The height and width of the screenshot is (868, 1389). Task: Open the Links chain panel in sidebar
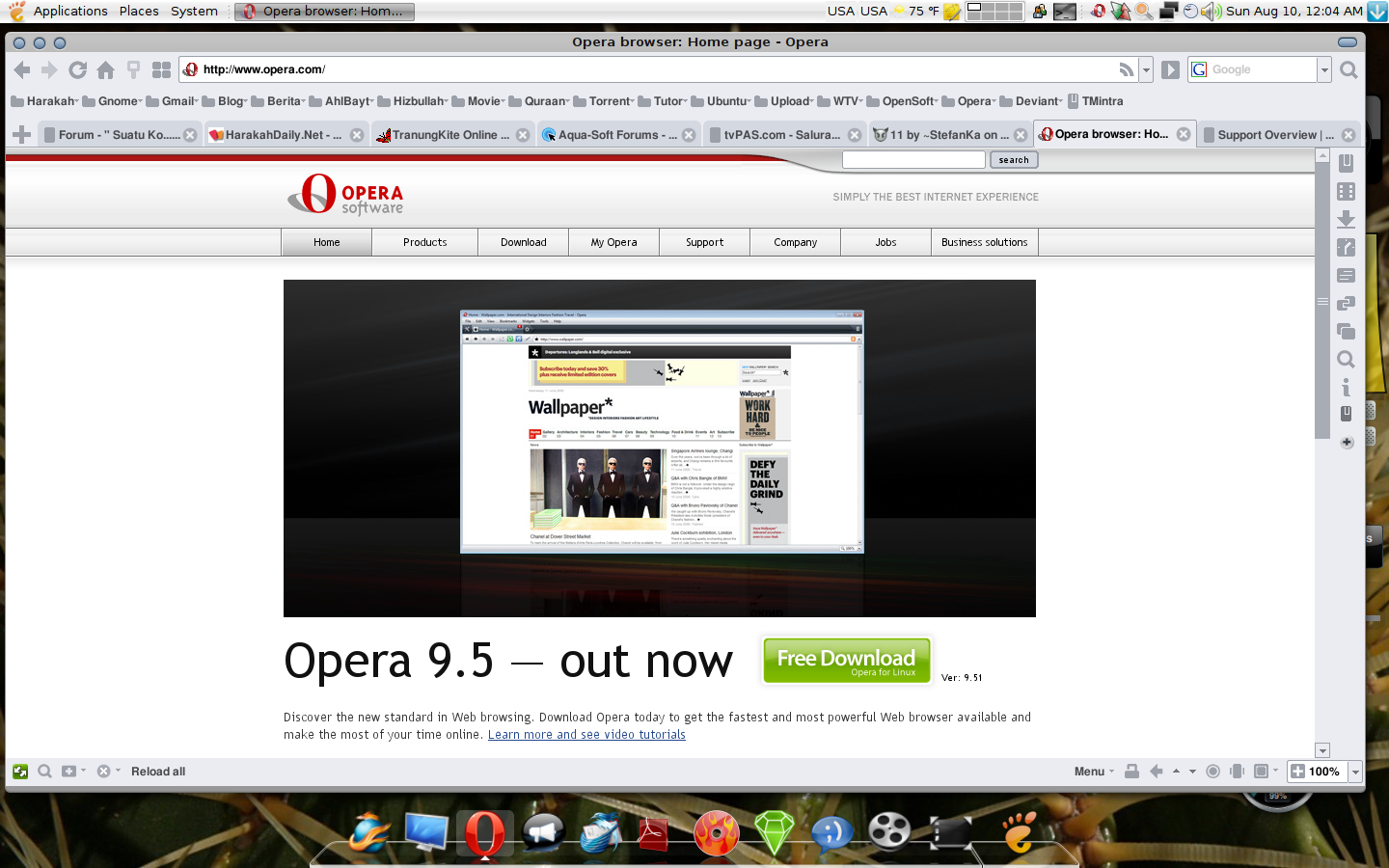[1347, 304]
